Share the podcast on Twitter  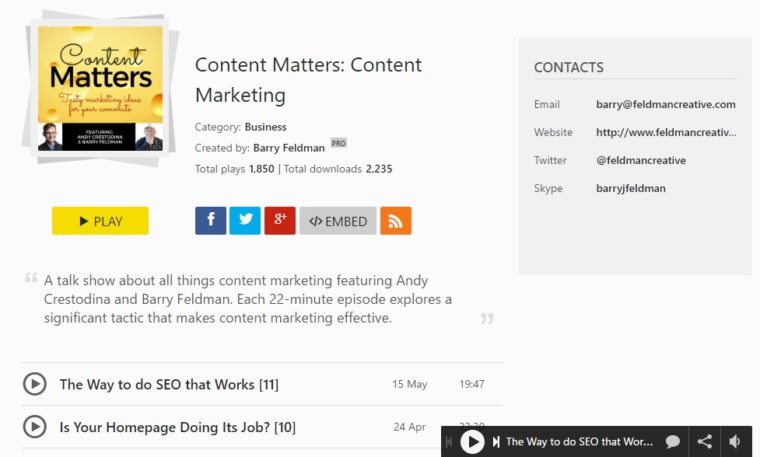[245, 221]
